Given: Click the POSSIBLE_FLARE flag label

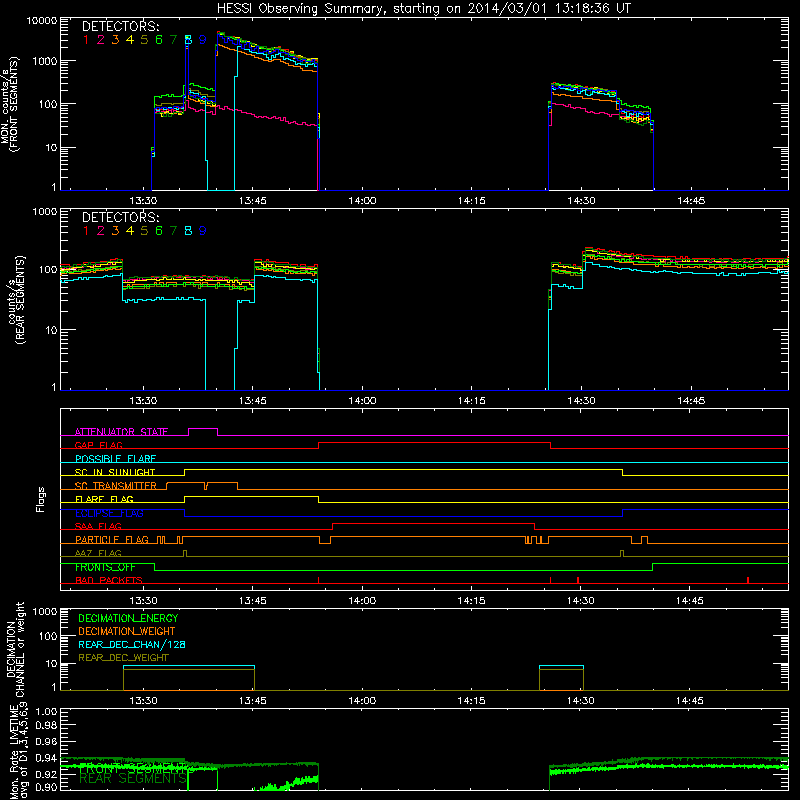Looking at the screenshot, I should click(115, 459).
